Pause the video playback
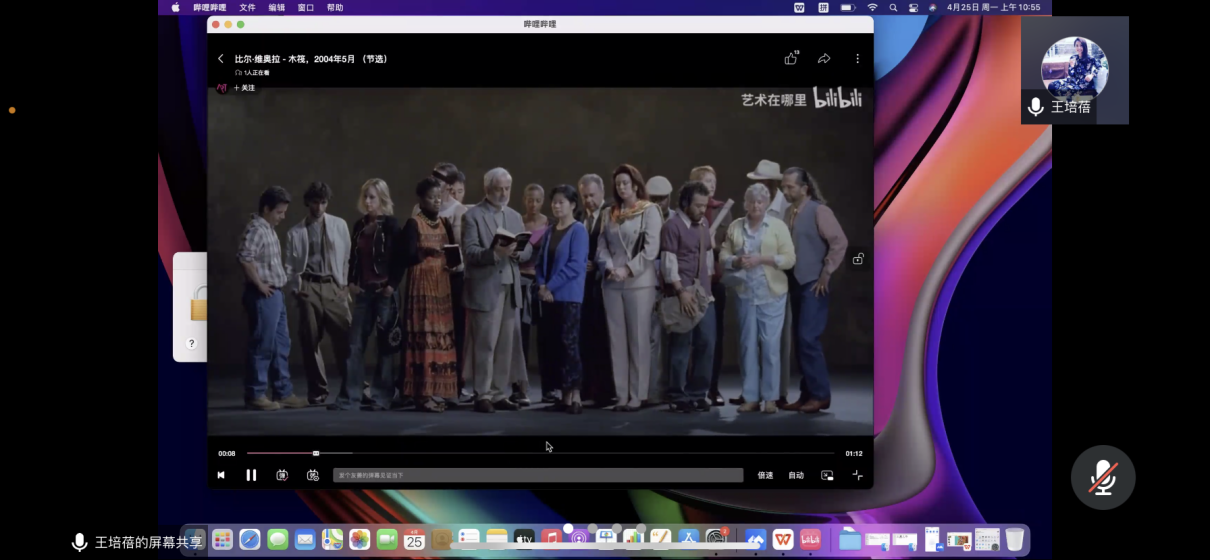The image size is (1210, 560). coord(251,475)
